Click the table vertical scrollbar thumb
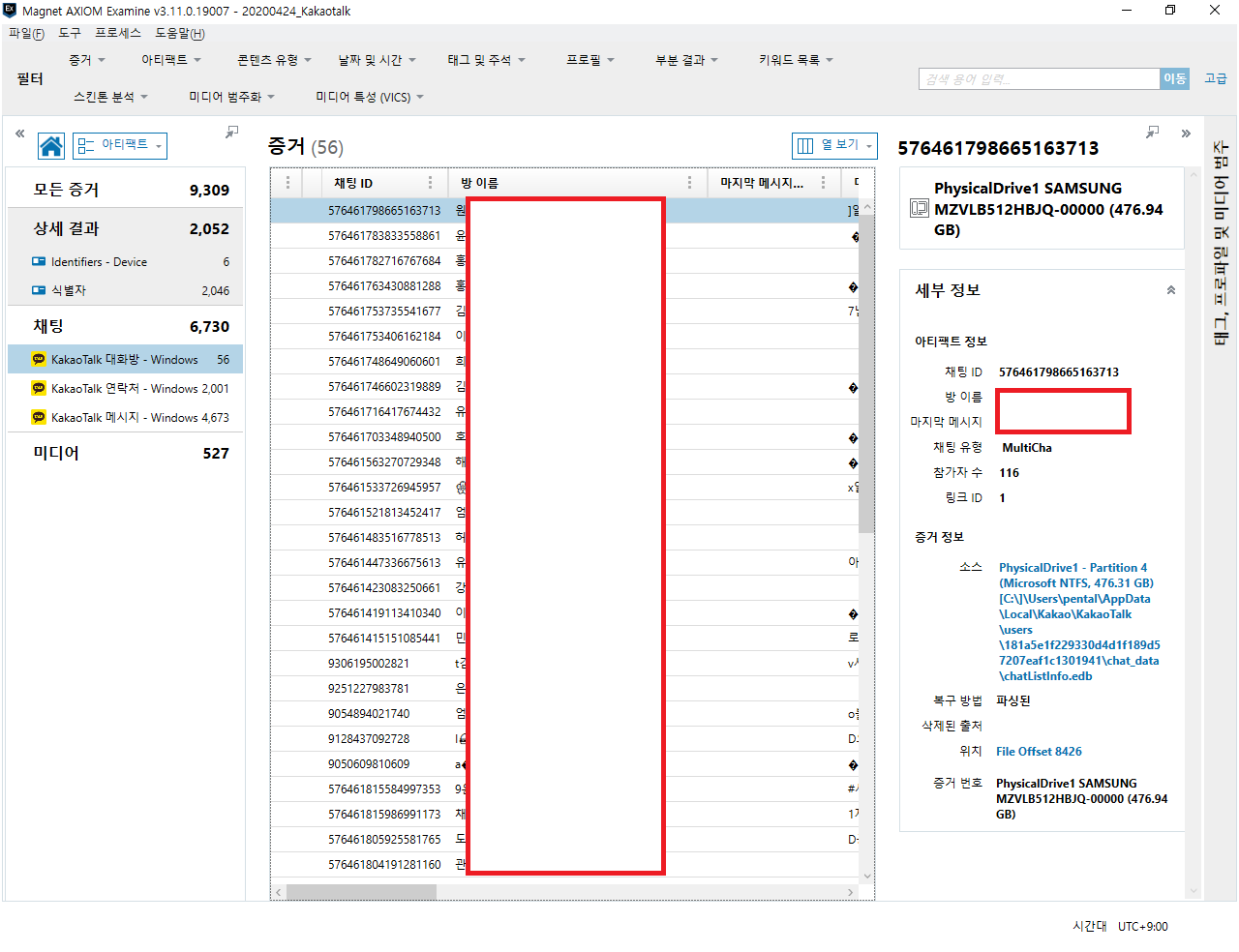The height and width of the screenshot is (952, 1239). click(x=866, y=372)
